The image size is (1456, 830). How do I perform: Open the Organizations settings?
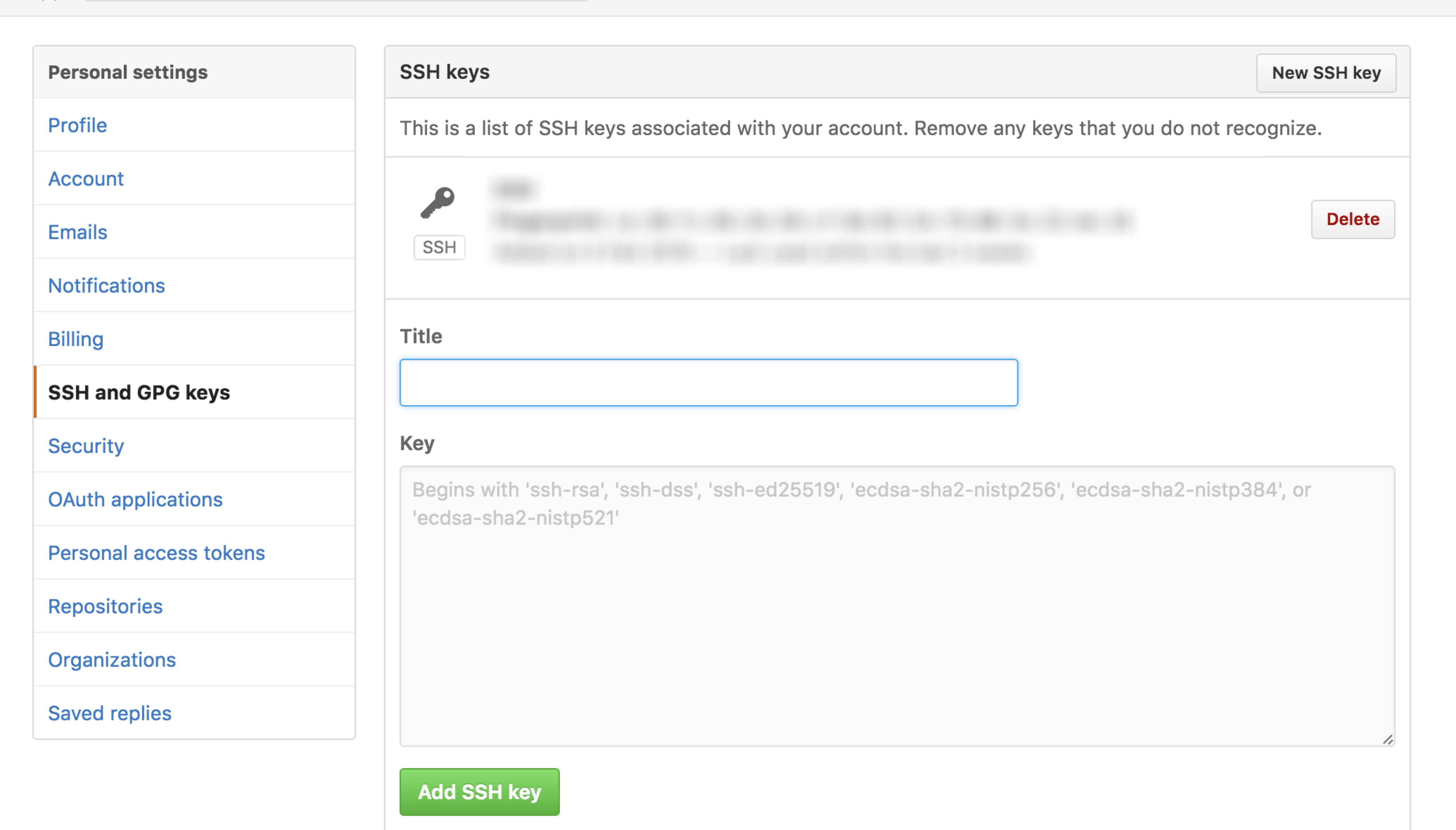(112, 659)
